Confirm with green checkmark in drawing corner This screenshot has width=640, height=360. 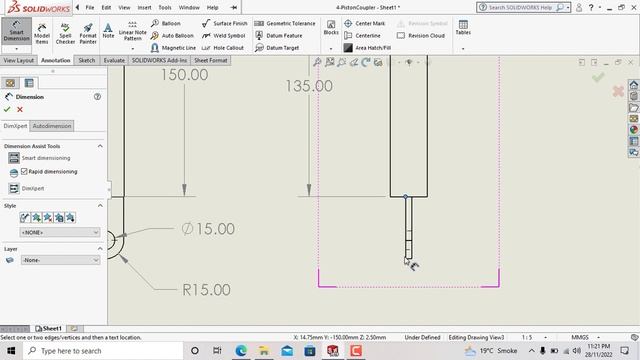(x=598, y=77)
